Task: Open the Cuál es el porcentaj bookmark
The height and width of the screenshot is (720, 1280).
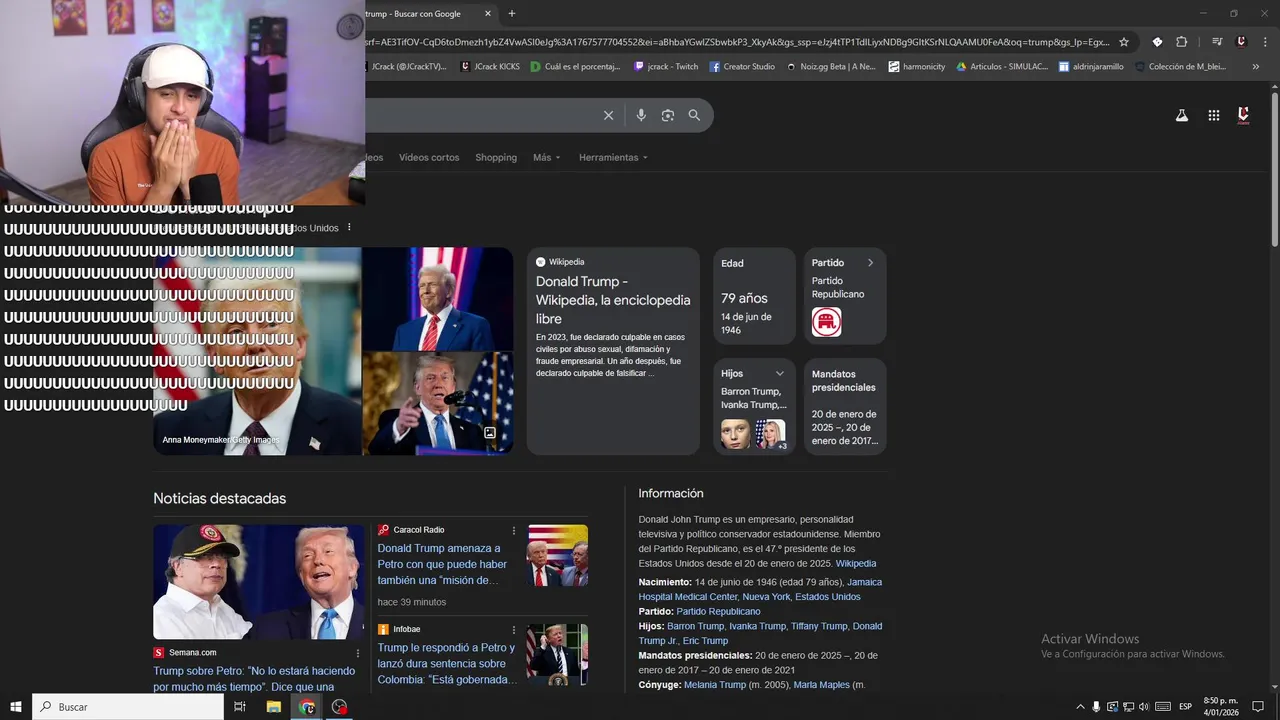Action: tap(575, 67)
